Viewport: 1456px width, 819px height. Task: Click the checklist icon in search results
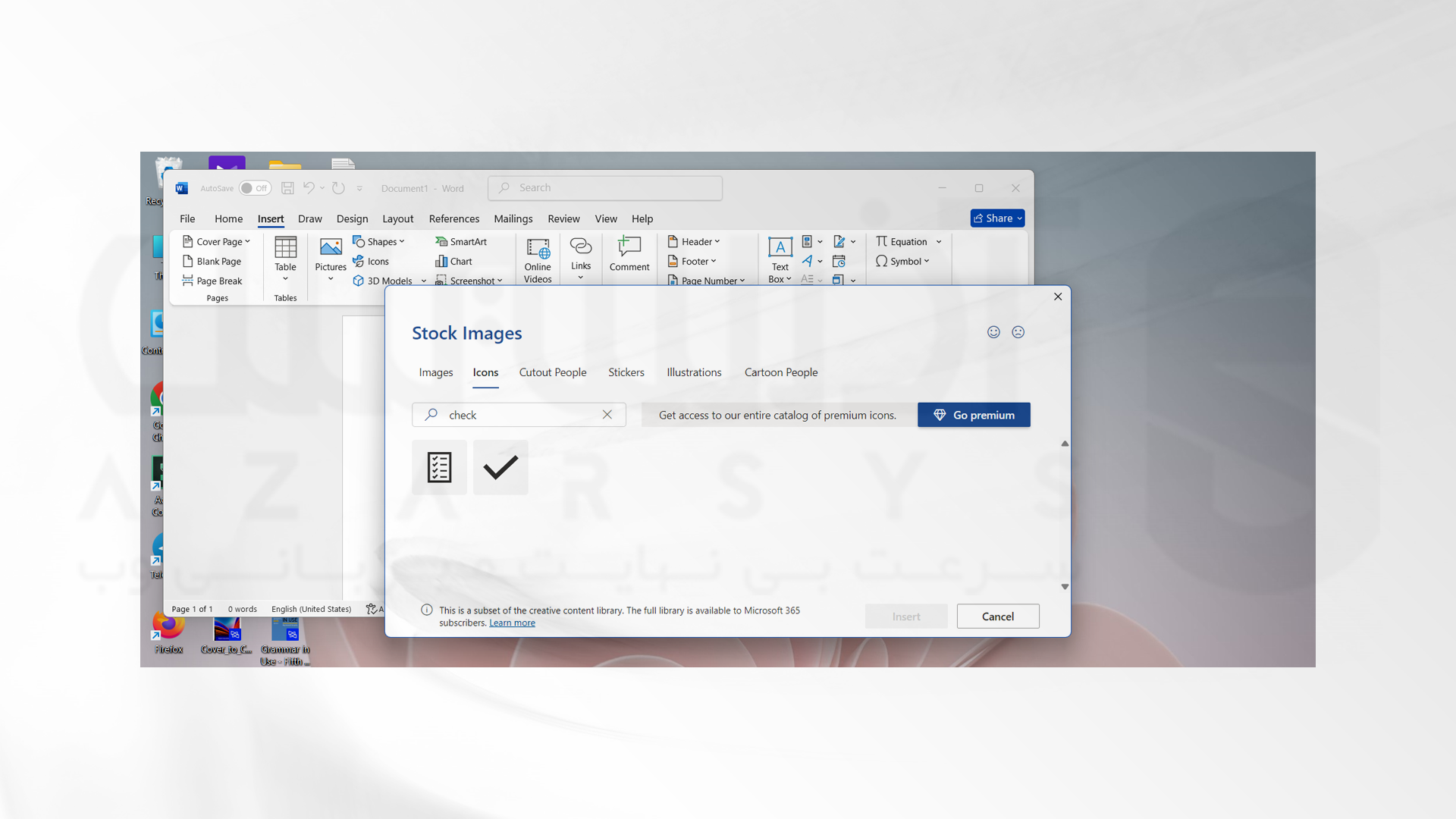(x=438, y=467)
